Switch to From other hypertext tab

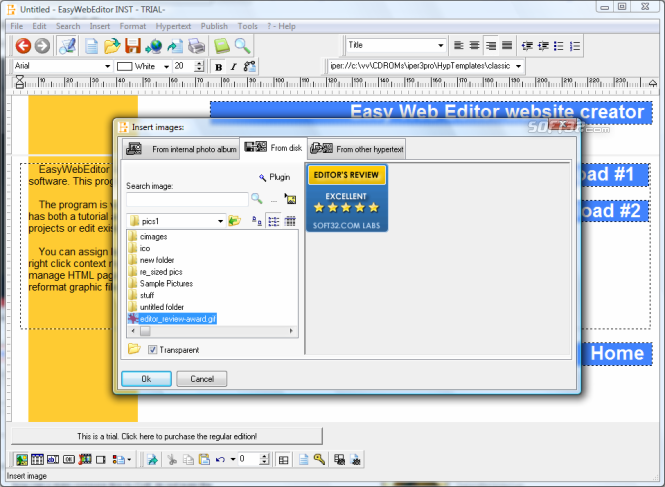[x=357, y=149]
